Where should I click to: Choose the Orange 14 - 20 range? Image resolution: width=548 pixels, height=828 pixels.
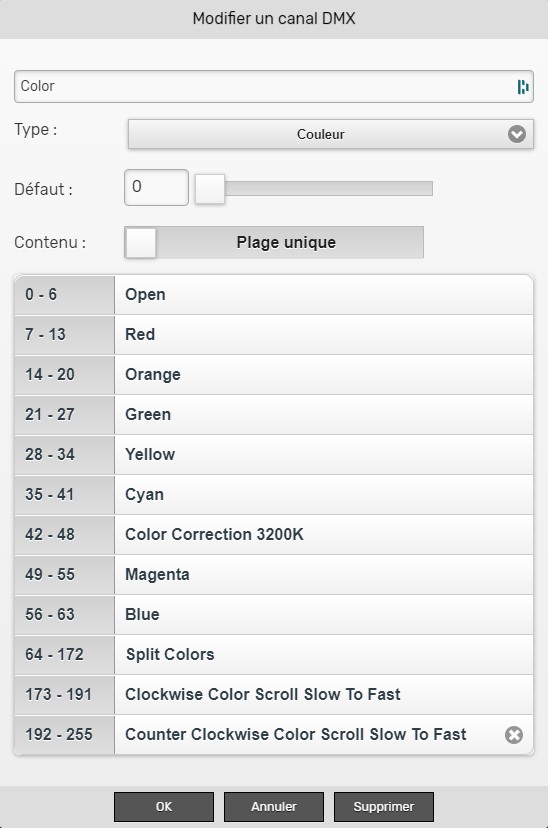(274, 375)
